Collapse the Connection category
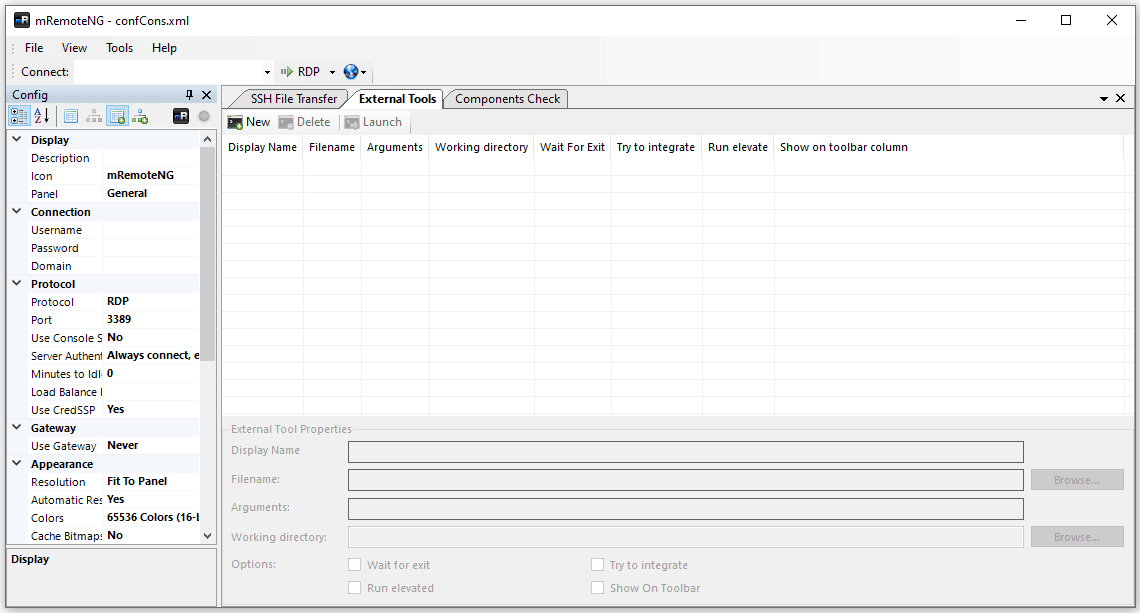This screenshot has width=1140, height=613. pyautogui.click(x=17, y=211)
